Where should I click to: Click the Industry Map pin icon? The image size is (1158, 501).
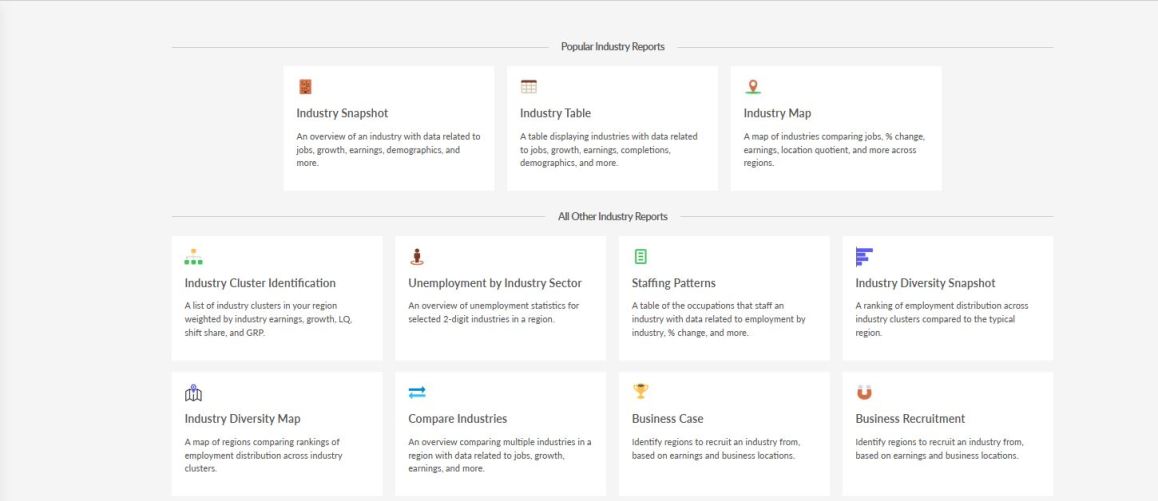[x=753, y=86]
